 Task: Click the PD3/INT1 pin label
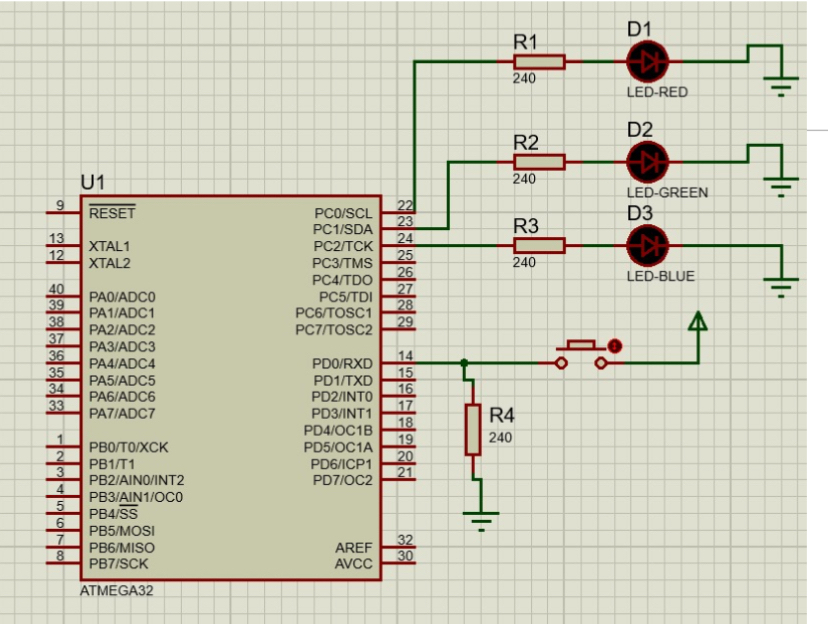[342, 413]
